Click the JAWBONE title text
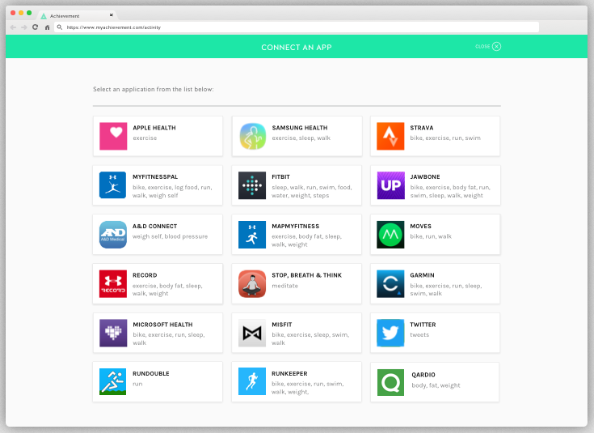 (x=425, y=177)
